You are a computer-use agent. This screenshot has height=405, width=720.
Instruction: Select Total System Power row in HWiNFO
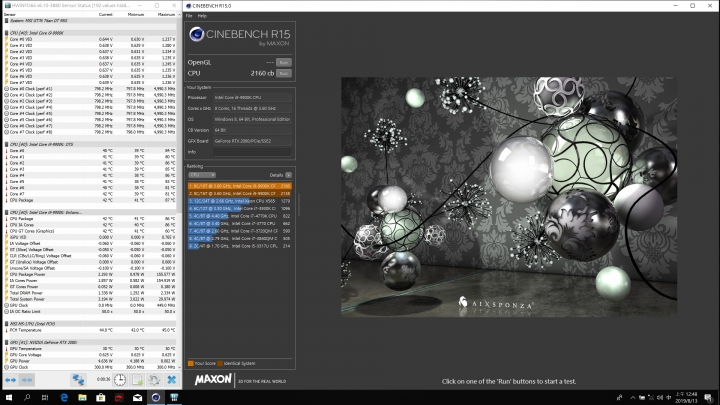[x=90, y=299]
